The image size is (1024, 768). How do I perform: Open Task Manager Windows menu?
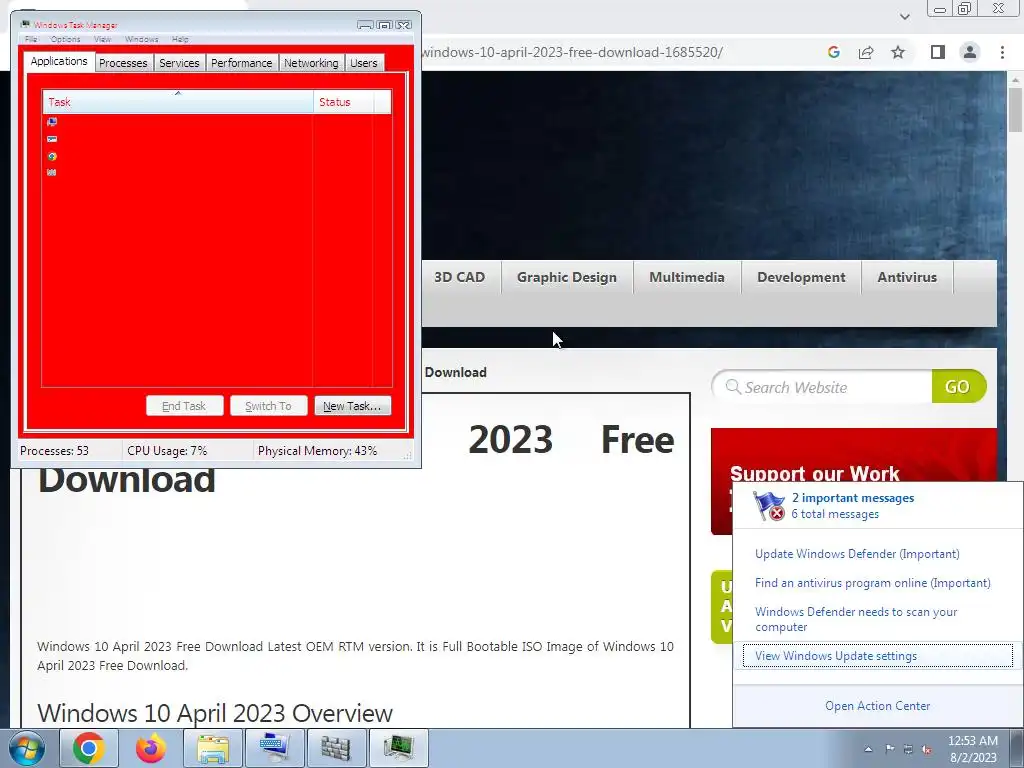click(x=141, y=39)
